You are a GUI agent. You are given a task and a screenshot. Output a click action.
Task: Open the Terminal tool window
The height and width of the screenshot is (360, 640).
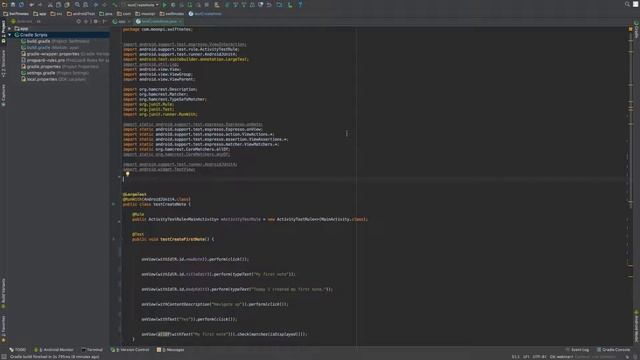(92, 350)
